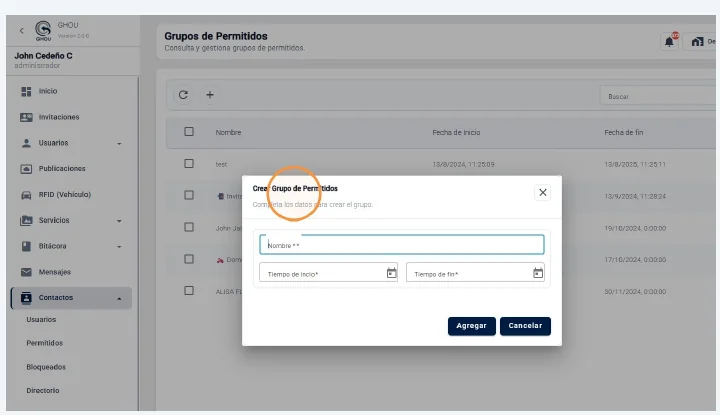Image resolution: width=720 pixels, height=415 pixels.
Task: Expand the Usuarios menu arrow
Action: (x=119, y=144)
